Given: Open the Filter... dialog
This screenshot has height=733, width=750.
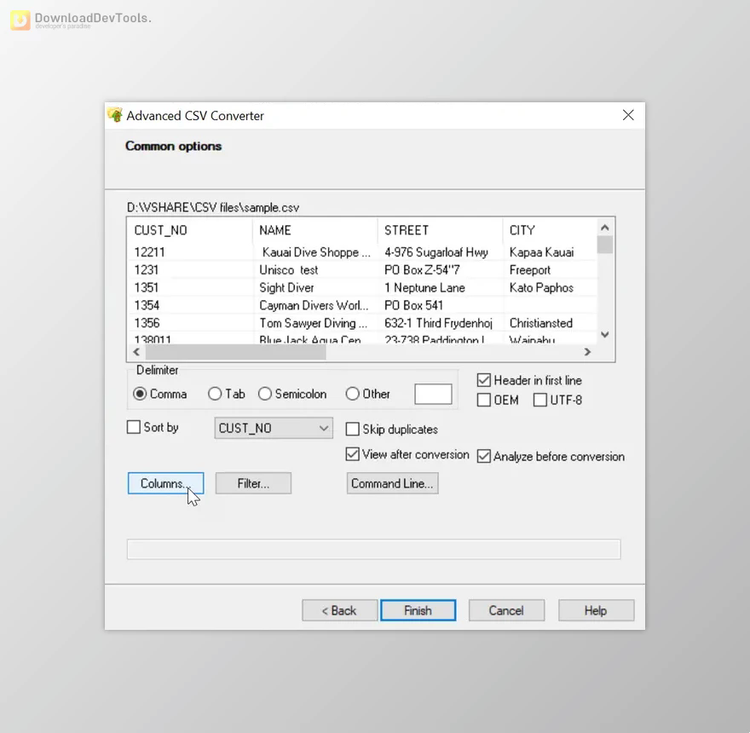Looking at the screenshot, I should point(253,483).
